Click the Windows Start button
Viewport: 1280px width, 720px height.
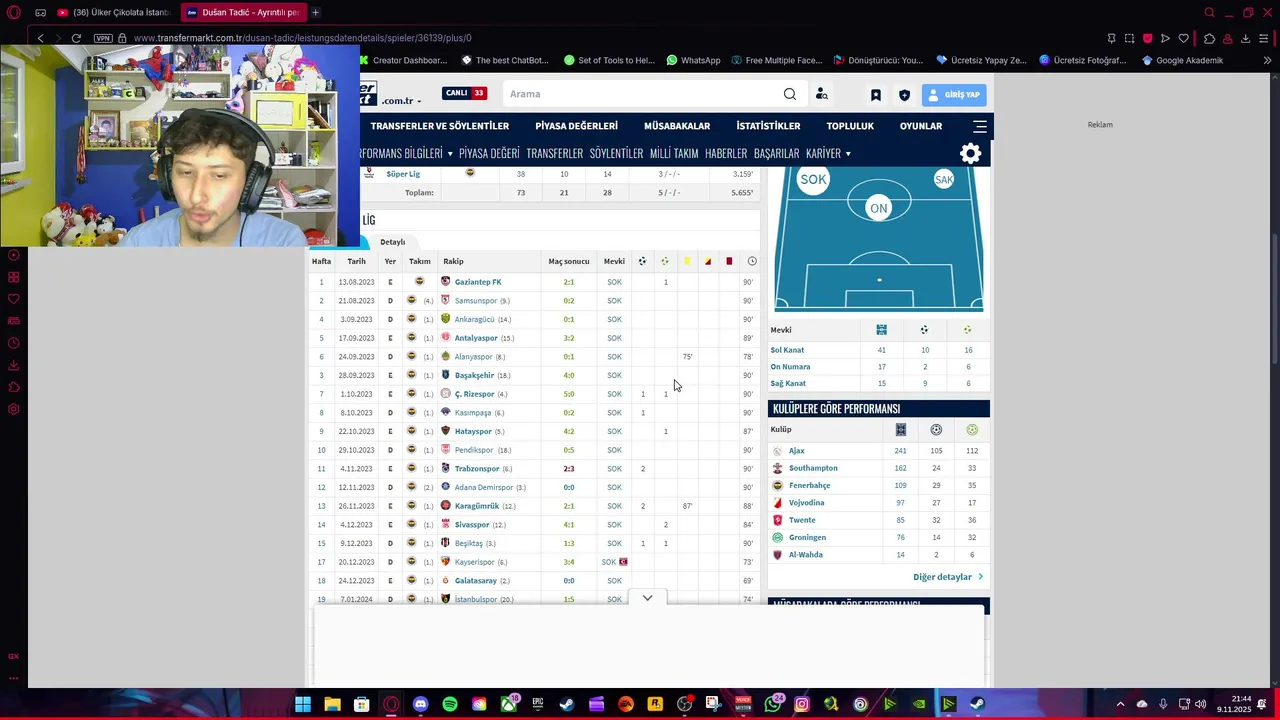303,704
